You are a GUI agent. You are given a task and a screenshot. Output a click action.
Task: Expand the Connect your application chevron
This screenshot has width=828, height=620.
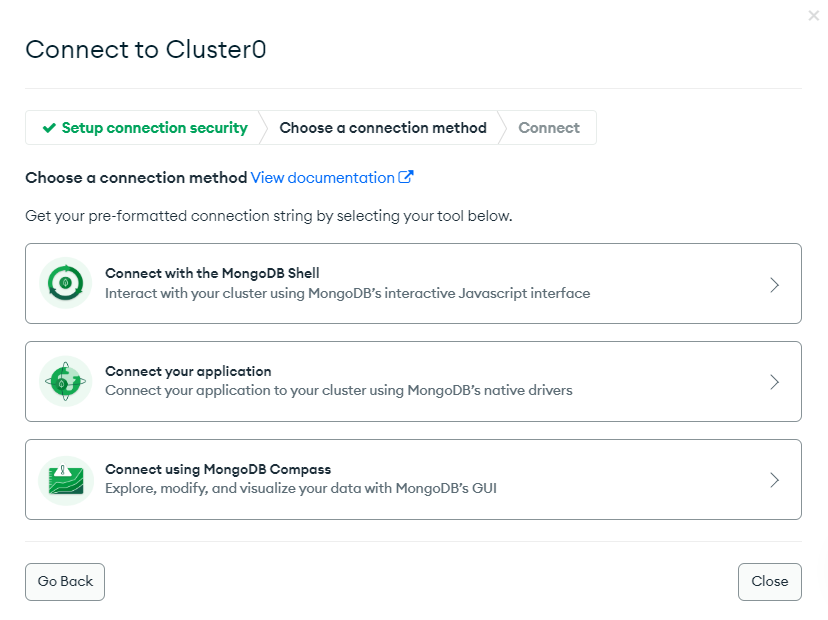tap(774, 382)
